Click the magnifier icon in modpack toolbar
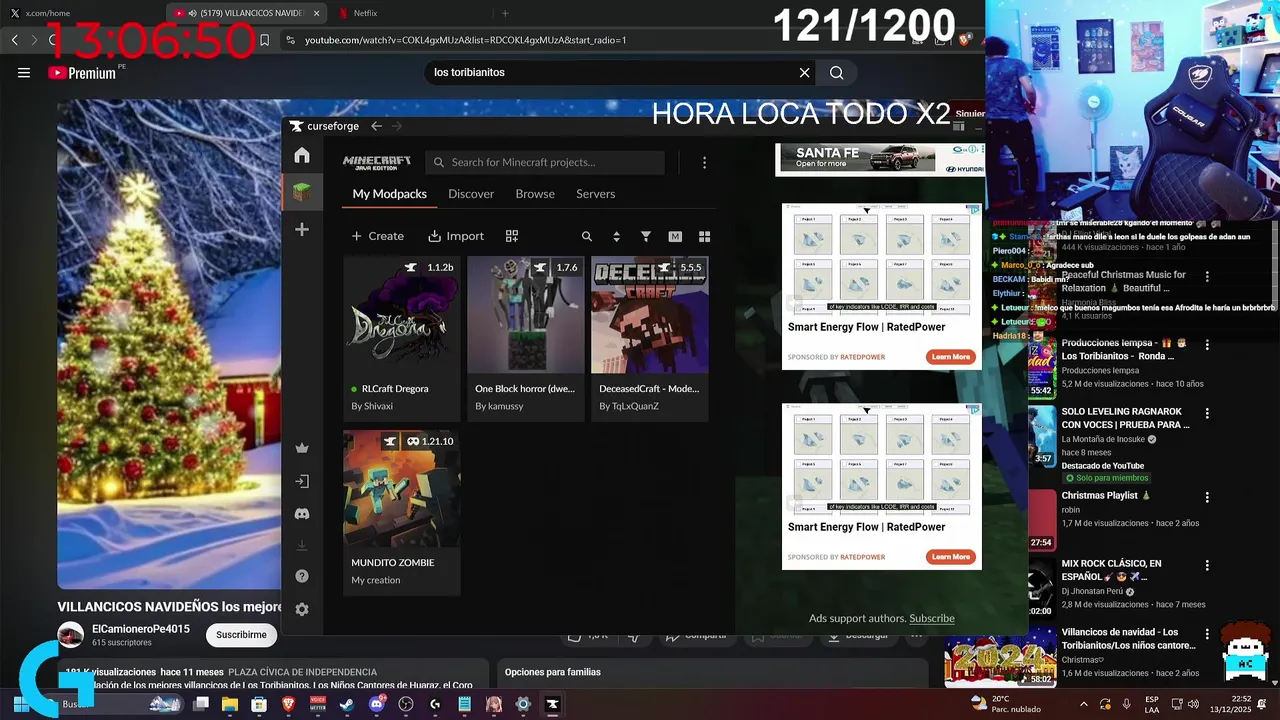Screen dimensions: 1280x720 587,236
